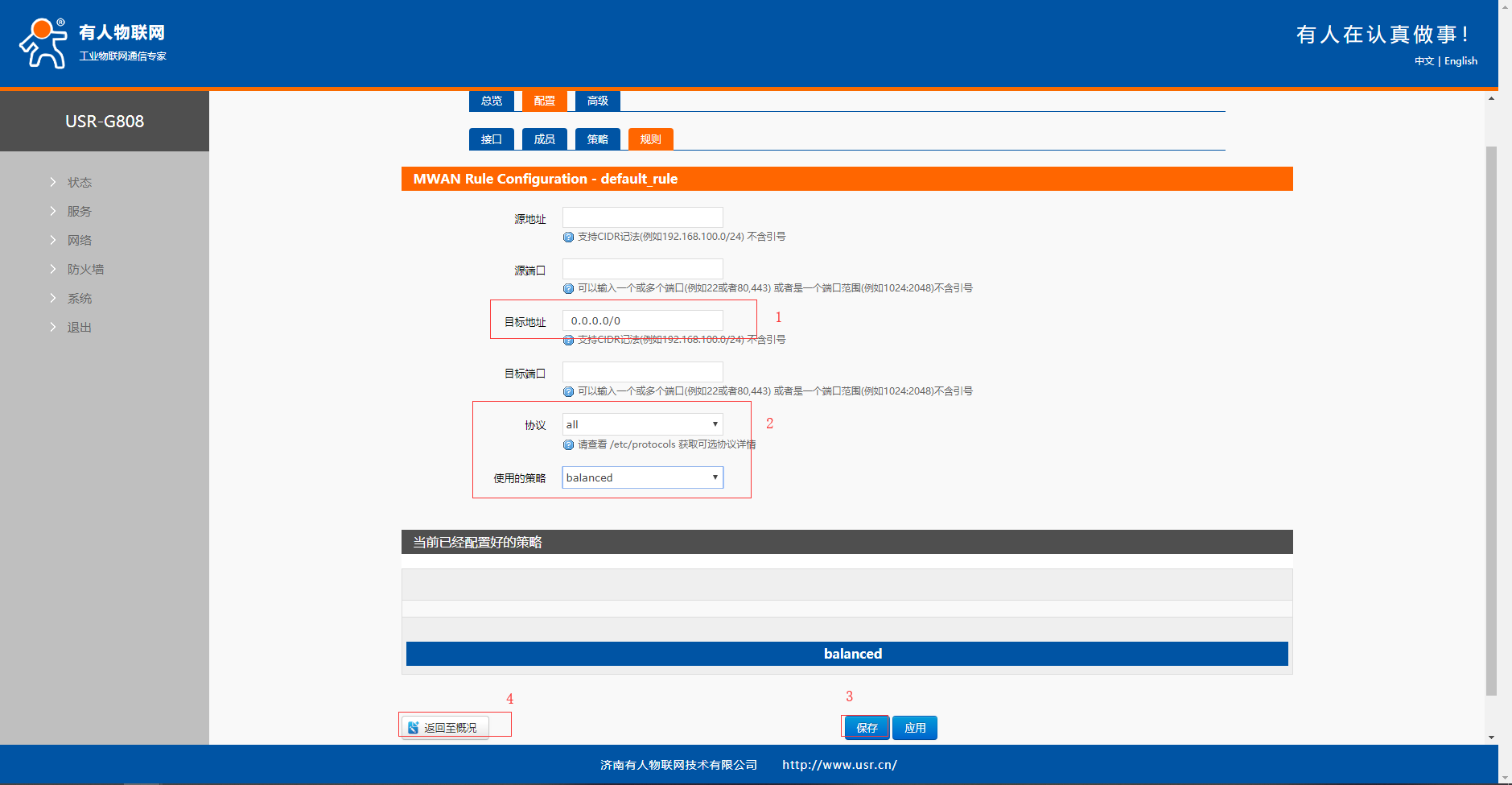Expand the 状态 sidebar menu
This screenshot has height=785, width=1512.
[79, 183]
